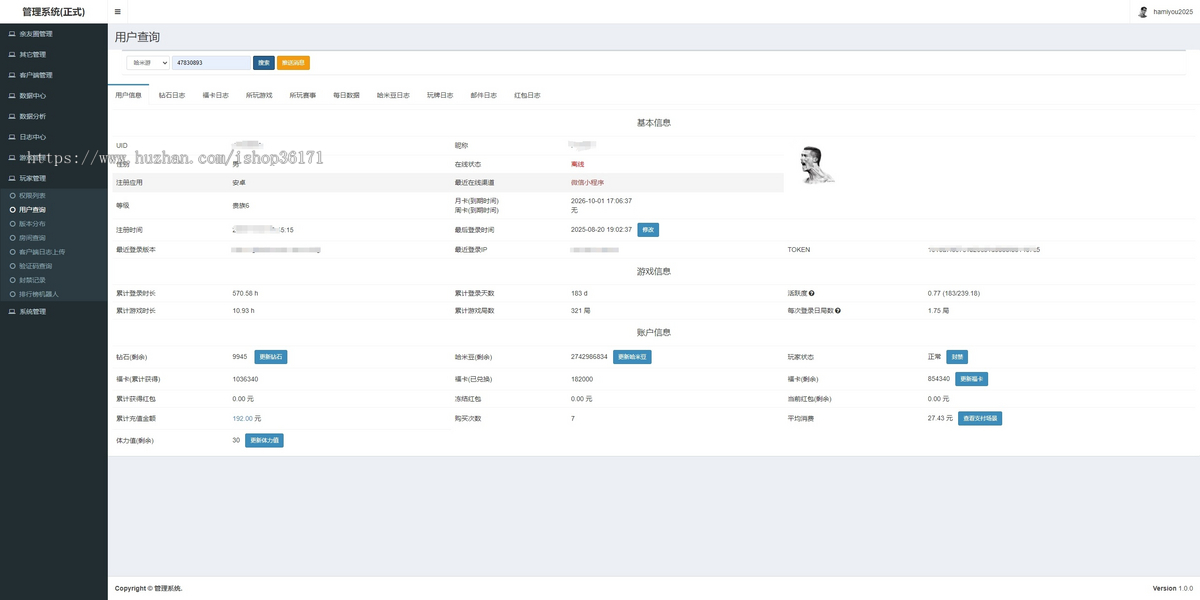Toggle the sidebar hamburger menu icon

point(118,12)
